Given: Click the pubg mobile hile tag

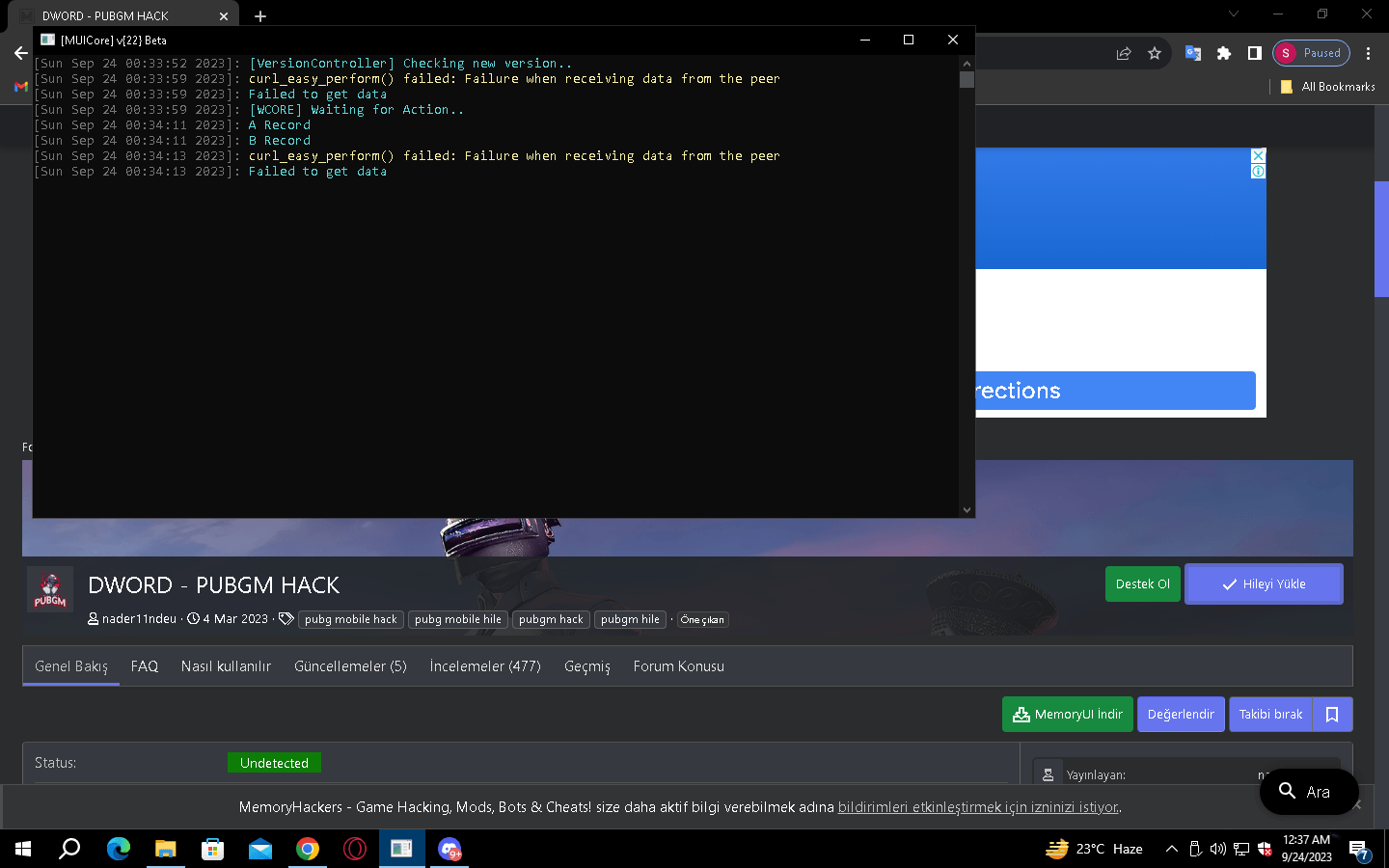Looking at the screenshot, I should point(458,620).
